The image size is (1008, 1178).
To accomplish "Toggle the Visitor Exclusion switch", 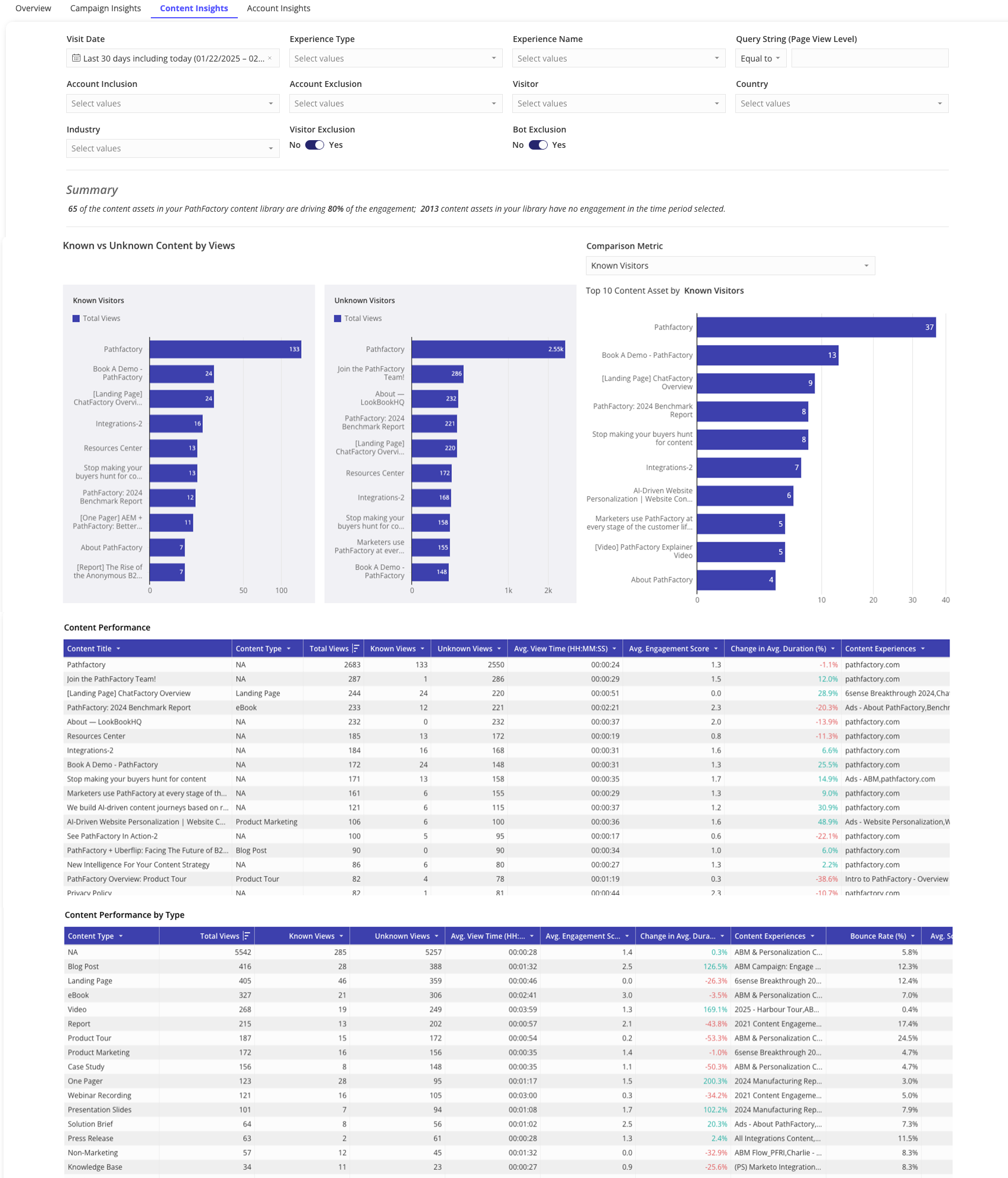I will pos(314,145).
